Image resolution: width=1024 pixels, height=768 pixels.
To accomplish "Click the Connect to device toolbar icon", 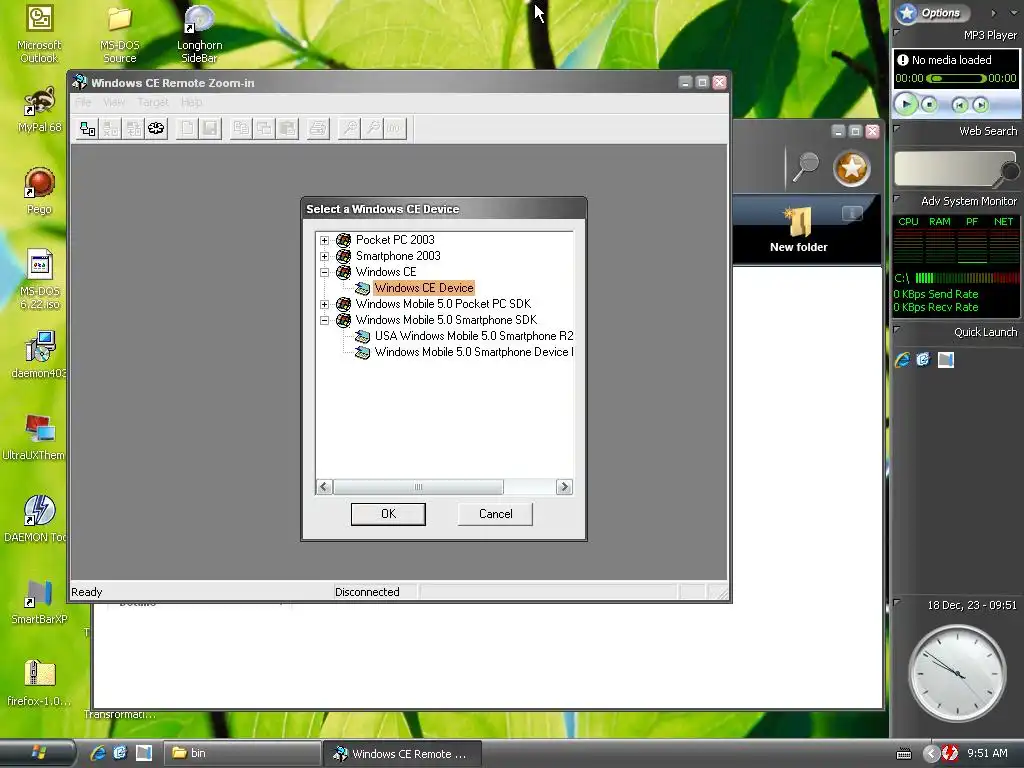I will [x=88, y=129].
